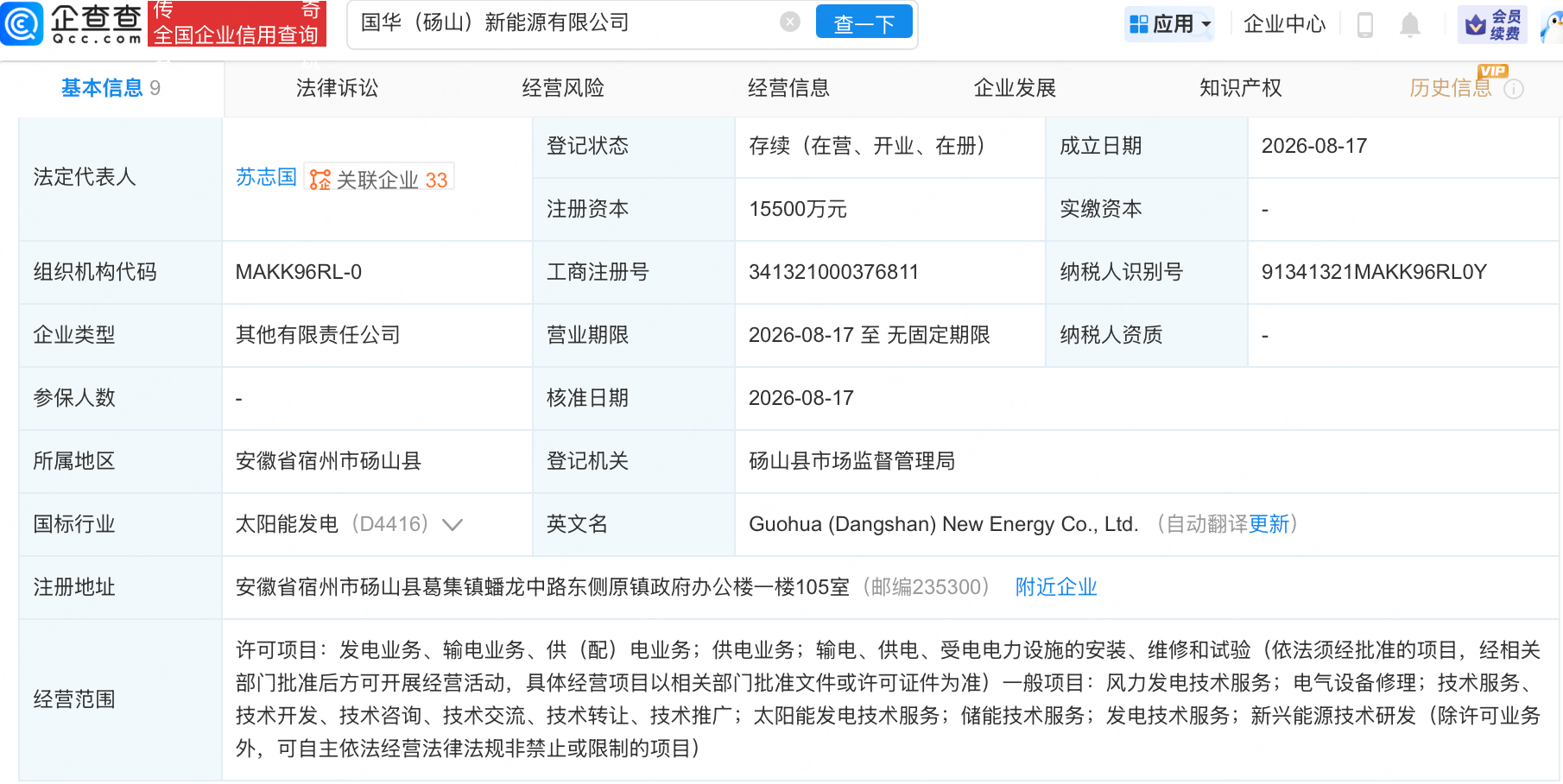Click the 会员续费 crown badge

(1492, 24)
